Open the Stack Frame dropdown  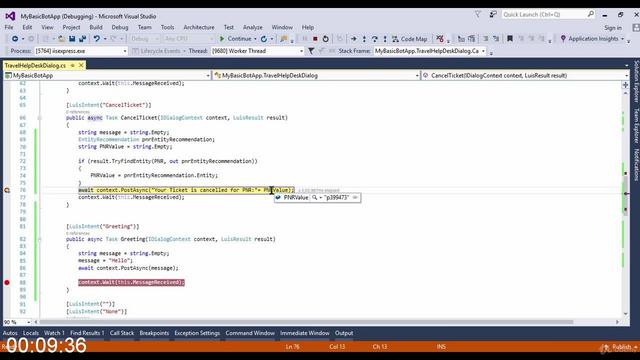click(483, 51)
